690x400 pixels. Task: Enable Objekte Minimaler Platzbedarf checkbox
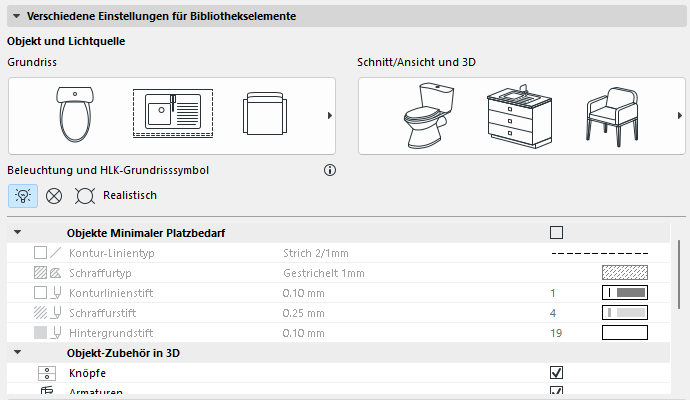click(x=557, y=233)
